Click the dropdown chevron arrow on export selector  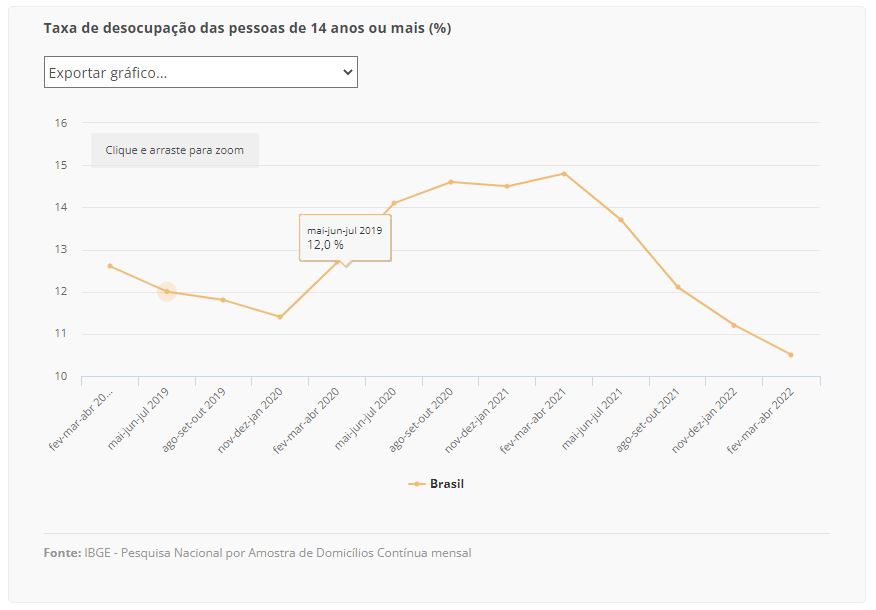click(x=347, y=71)
